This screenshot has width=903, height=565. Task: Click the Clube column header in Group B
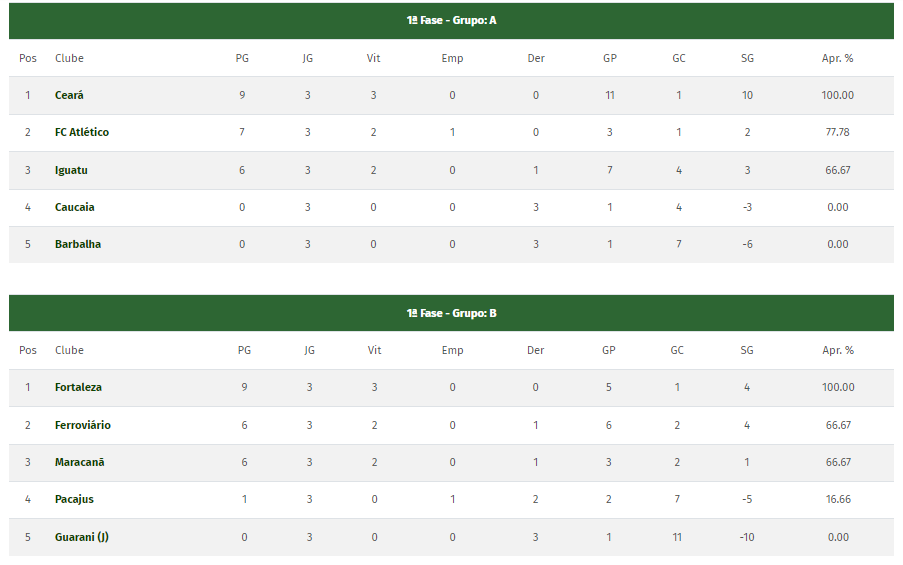point(69,350)
